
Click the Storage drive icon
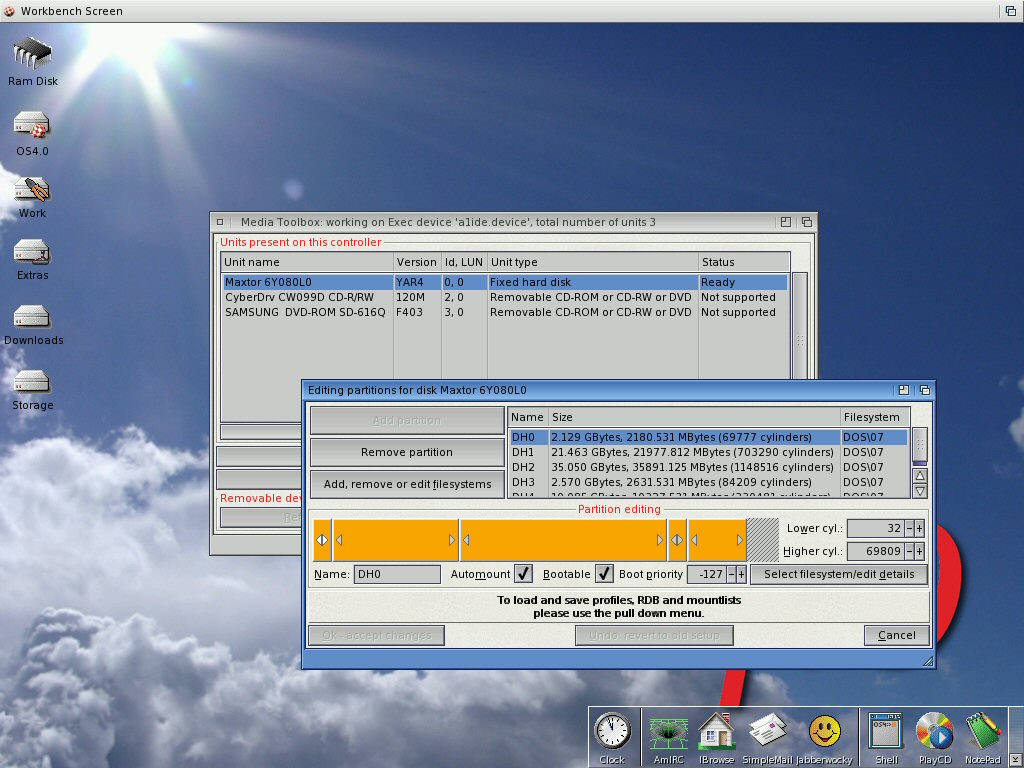(x=32, y=390)
